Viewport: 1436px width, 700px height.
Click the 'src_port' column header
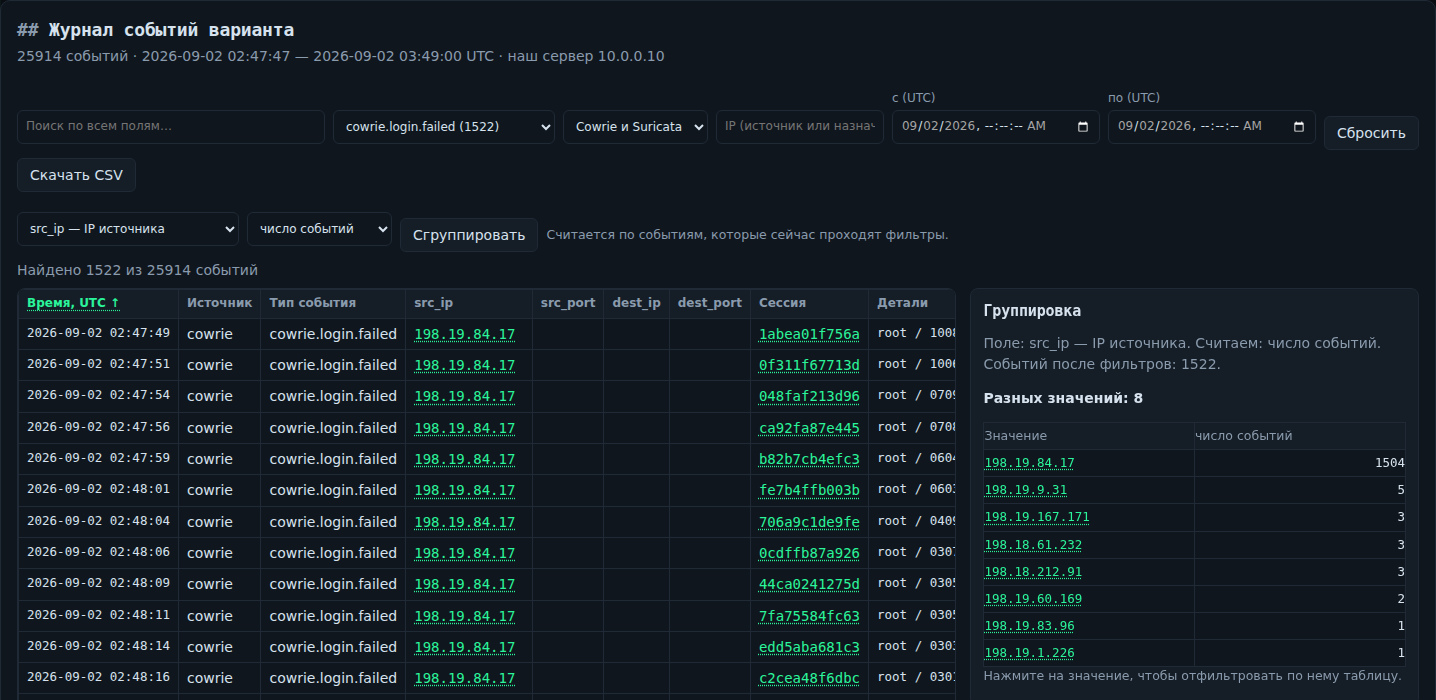[568, 303]
